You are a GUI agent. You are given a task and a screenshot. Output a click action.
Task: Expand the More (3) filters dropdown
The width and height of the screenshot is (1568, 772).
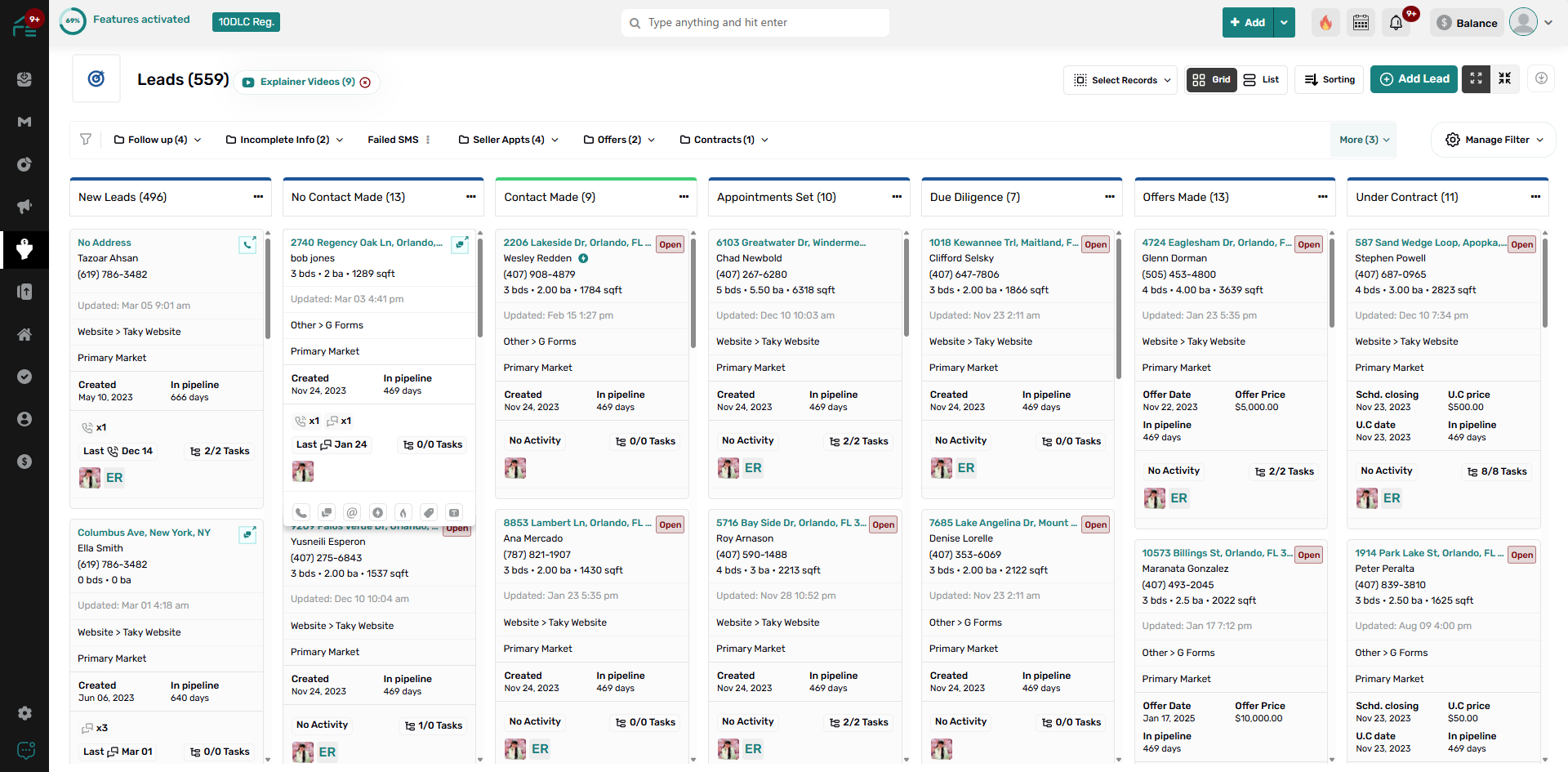click(x=1364, y=140)
